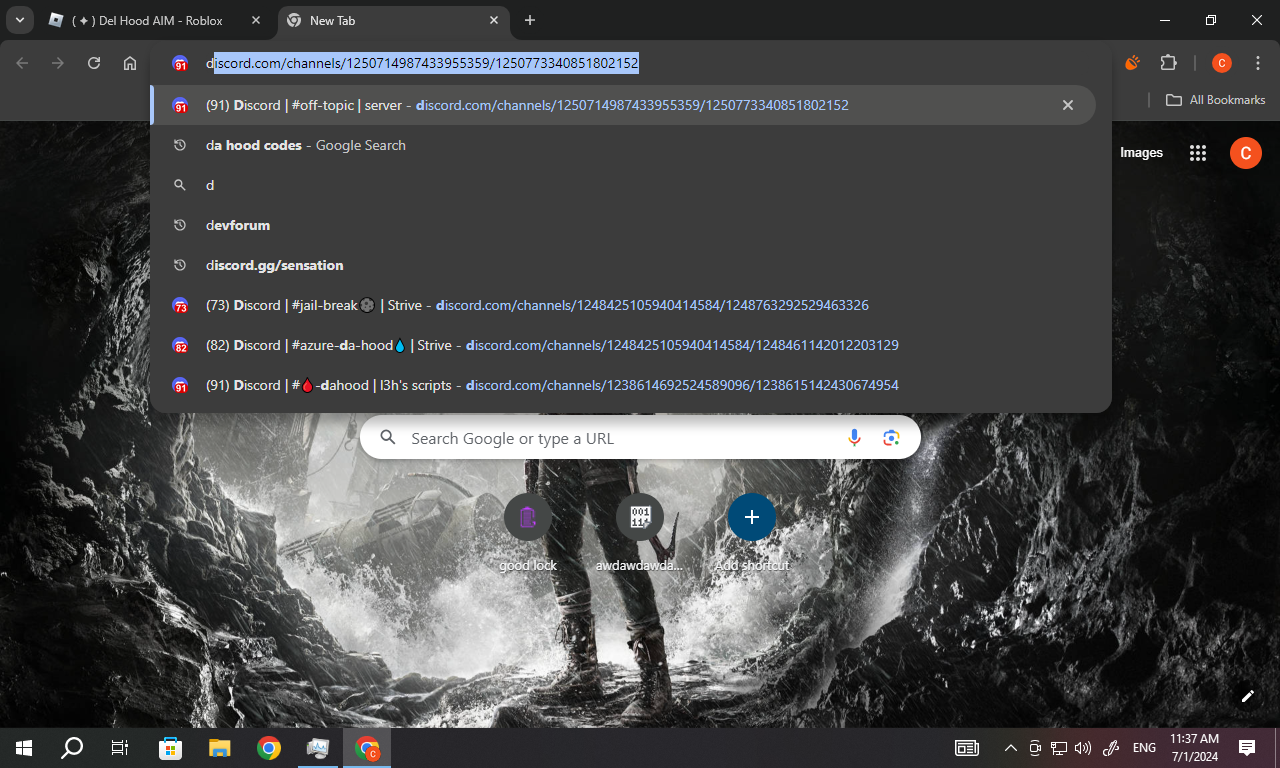Open the 'good lock' shortcut
Image resolution: width=1280 pixels, height=768 pixels.
[528, 533]
